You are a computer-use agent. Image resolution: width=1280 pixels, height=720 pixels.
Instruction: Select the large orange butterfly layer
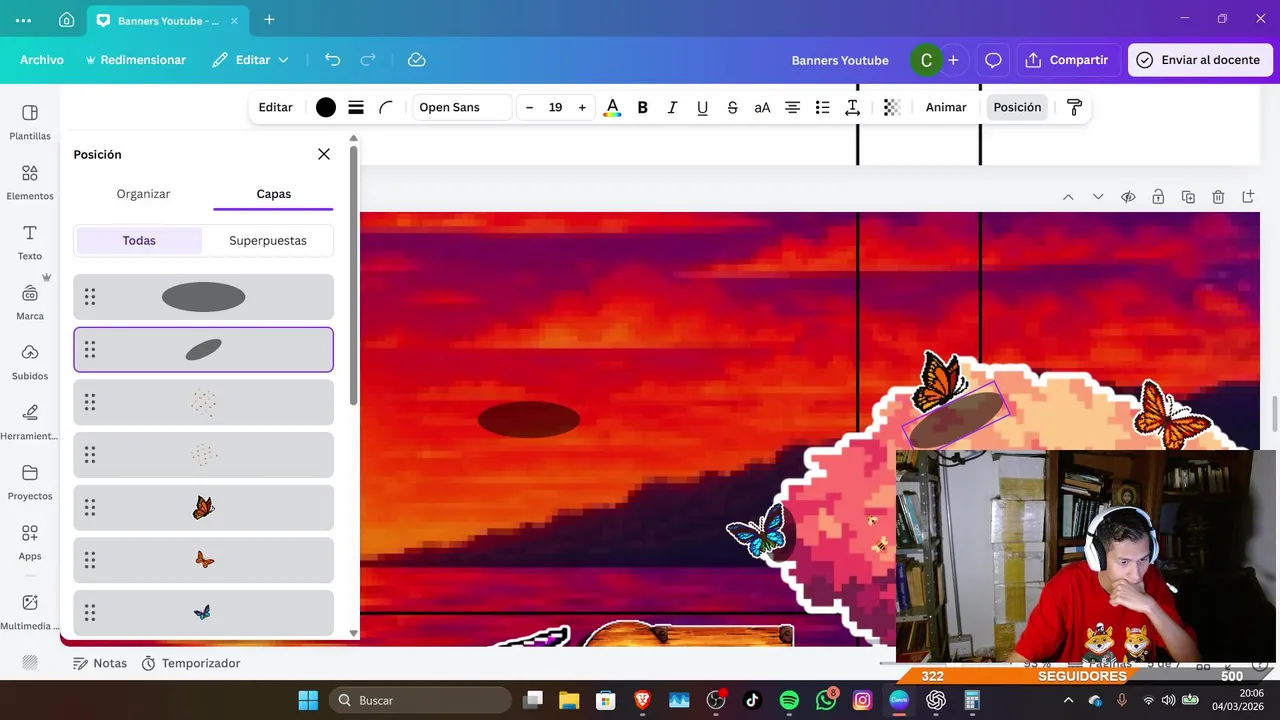[x=203, y=508]
